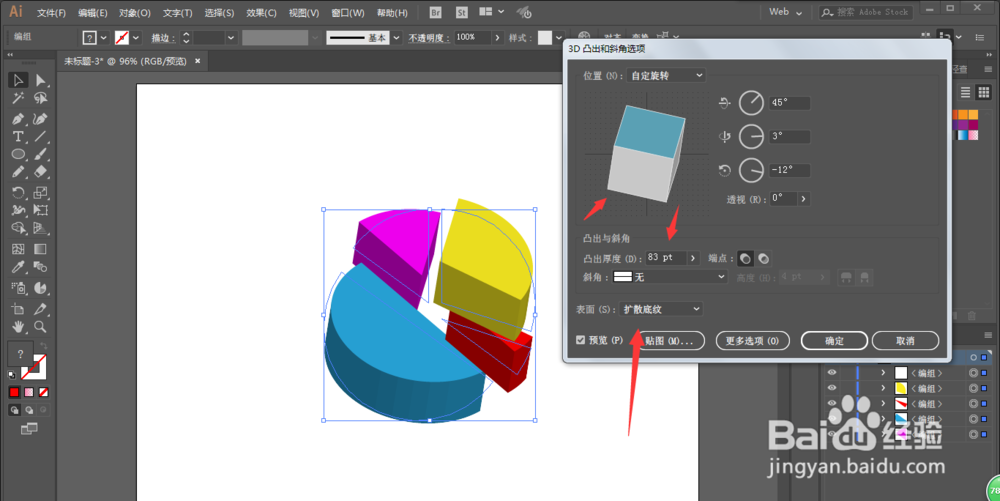Select the Free Transform tool
The image size is (1000, 501).
pyautogui.click(x=40, y=210)
